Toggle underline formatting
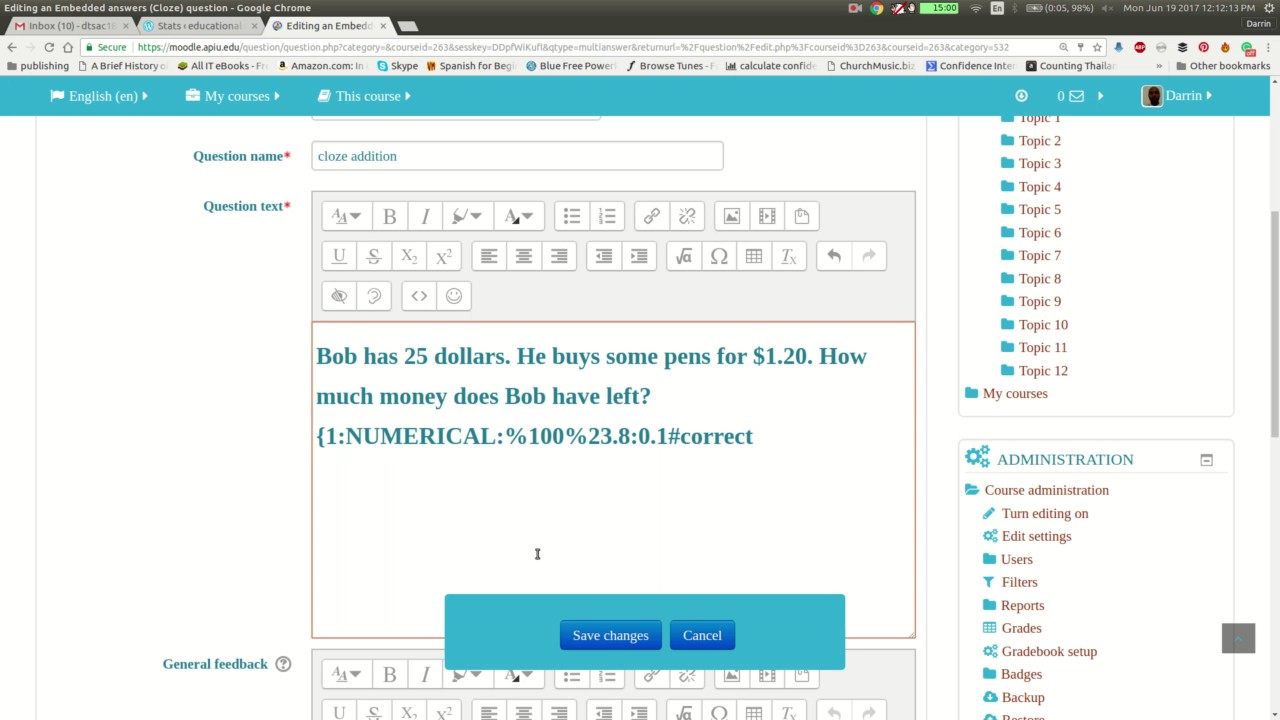 point(339,256)
